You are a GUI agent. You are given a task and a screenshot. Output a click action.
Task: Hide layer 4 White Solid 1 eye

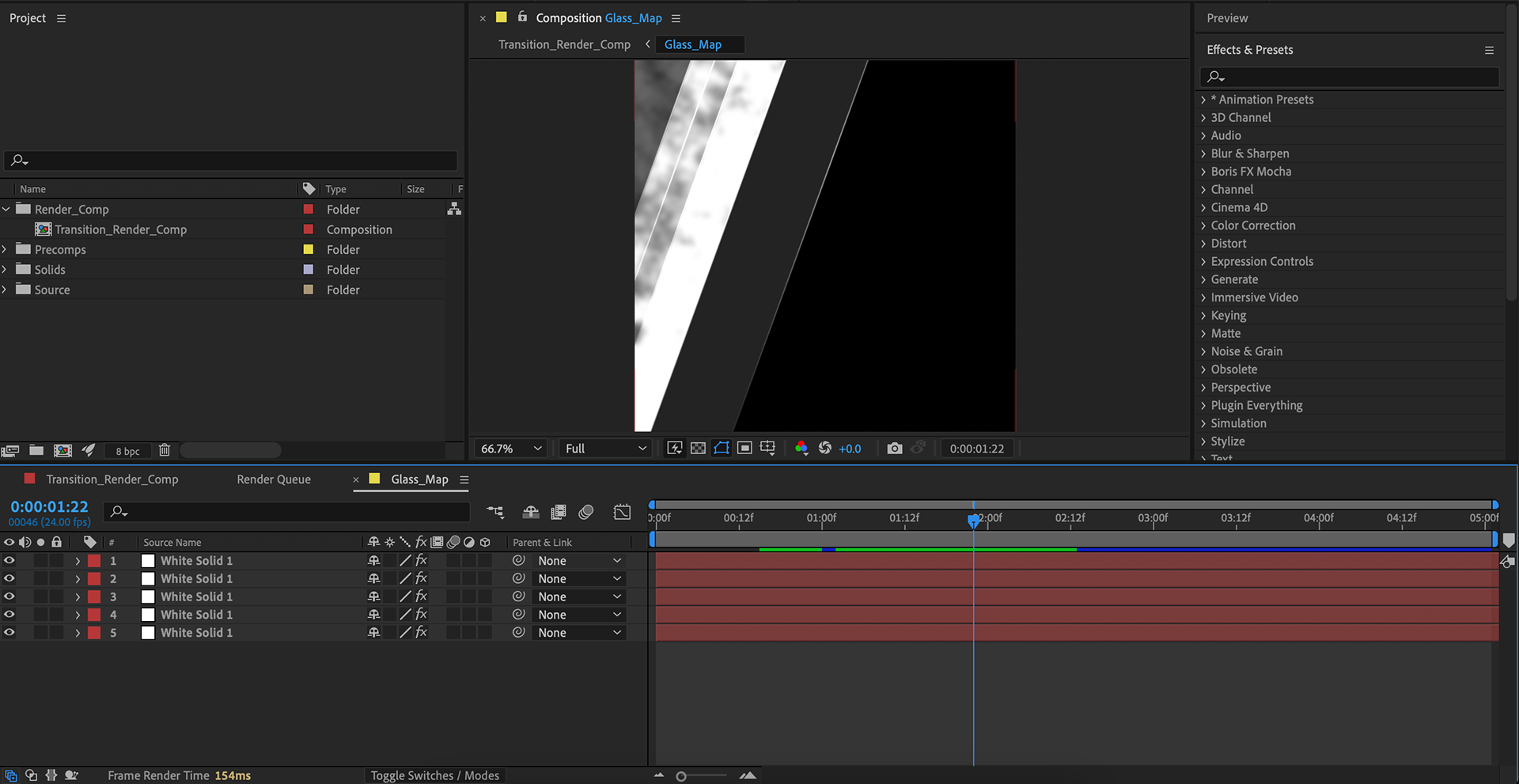(9, 615)
